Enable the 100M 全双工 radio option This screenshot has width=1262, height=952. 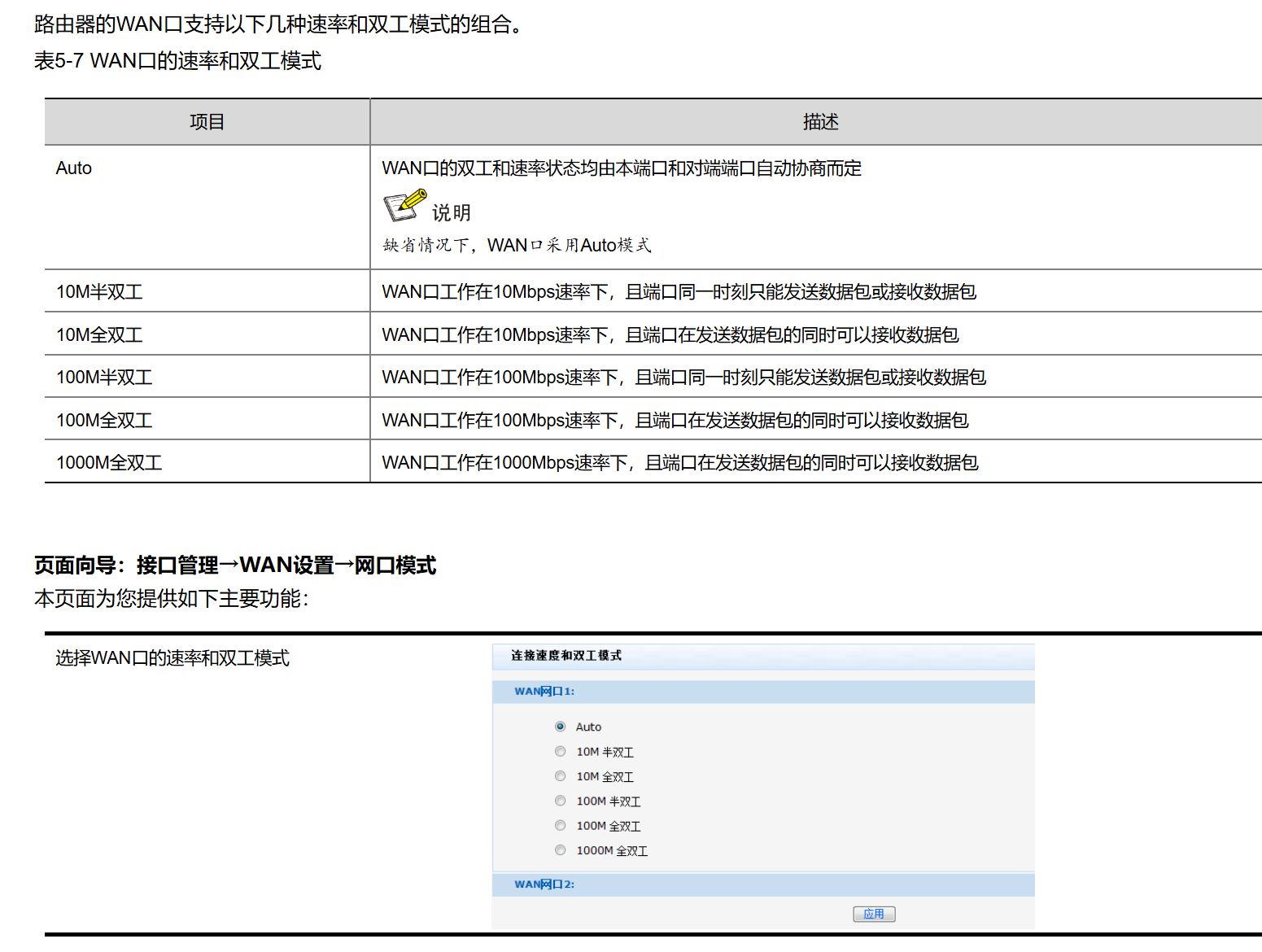[x=560, y=826]
